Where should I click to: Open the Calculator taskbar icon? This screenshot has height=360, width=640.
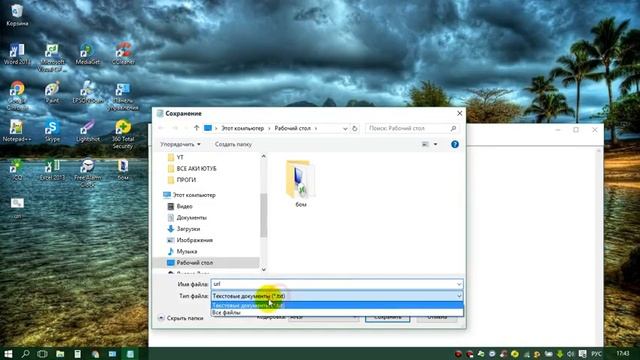point(78,354)
